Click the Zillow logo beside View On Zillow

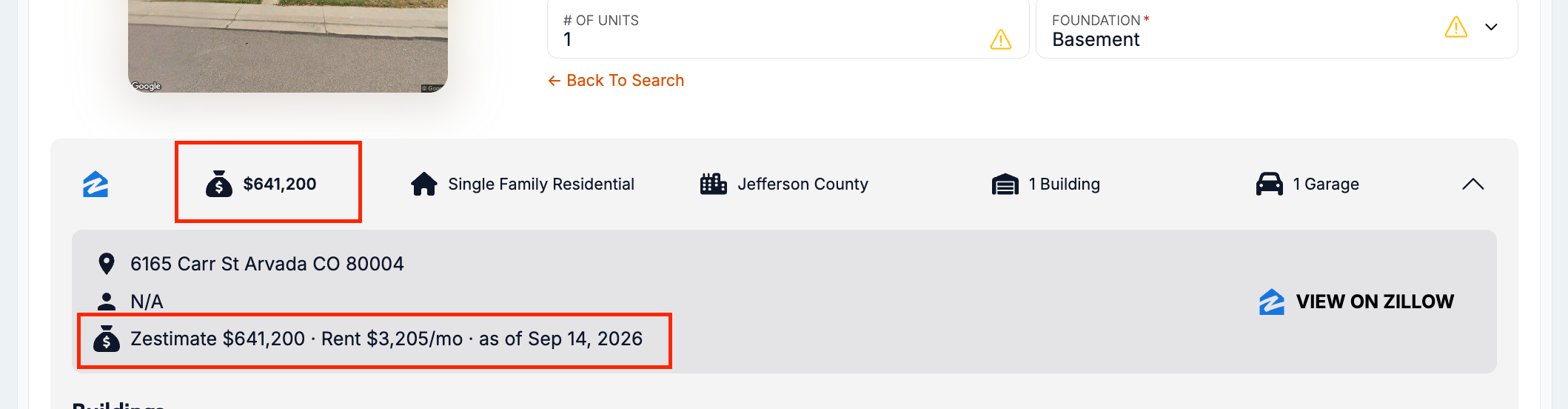1272,302
